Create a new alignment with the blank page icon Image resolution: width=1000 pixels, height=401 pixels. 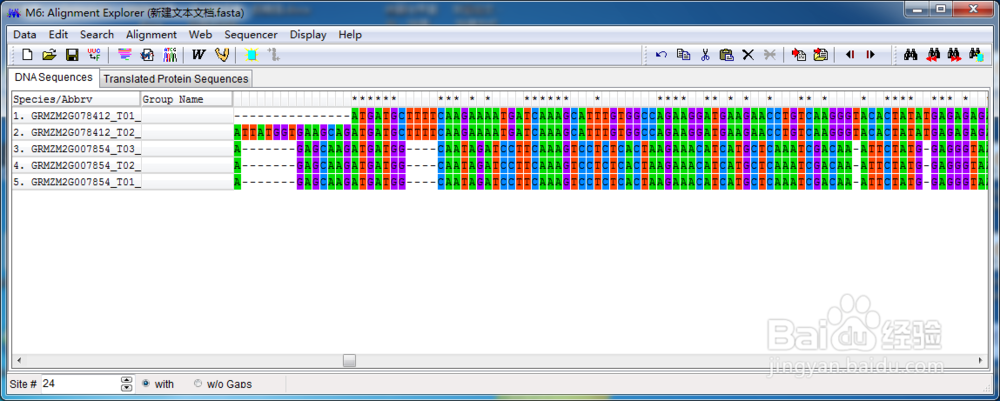(x=27, y=55)
